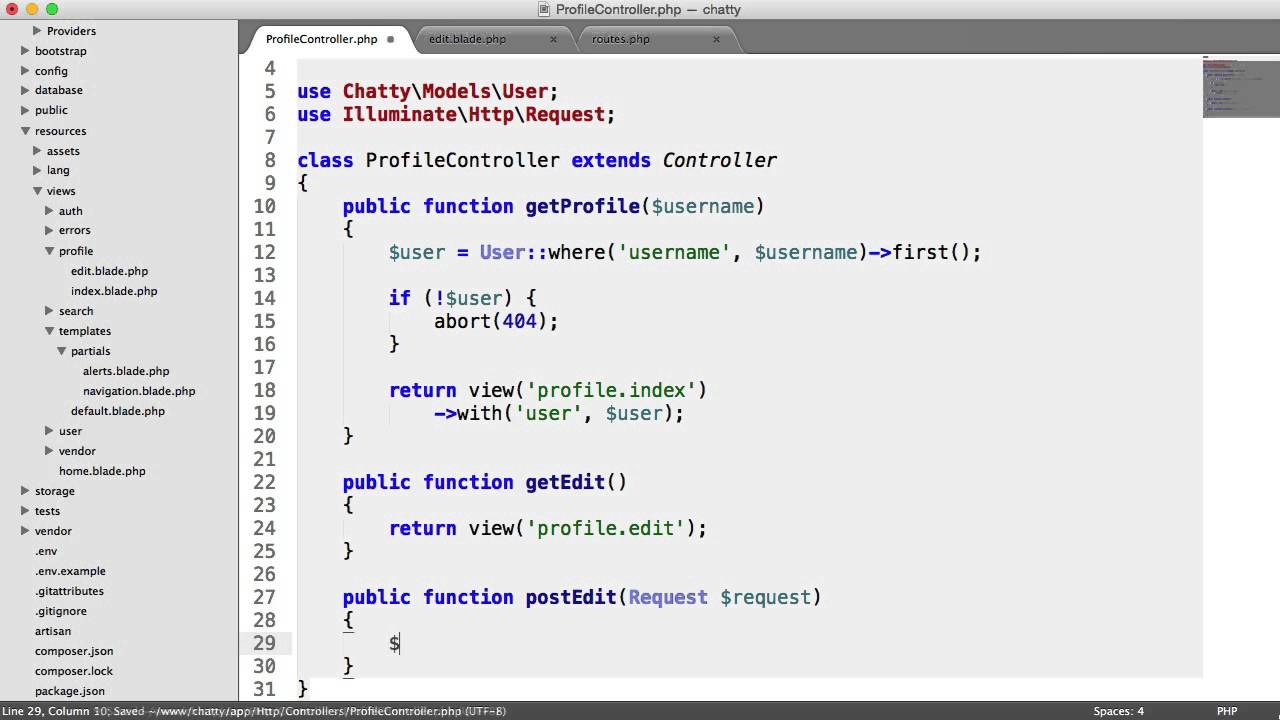
Task: Collapse the resources folder
Action: pyautogui.click(x=25, y=131)
